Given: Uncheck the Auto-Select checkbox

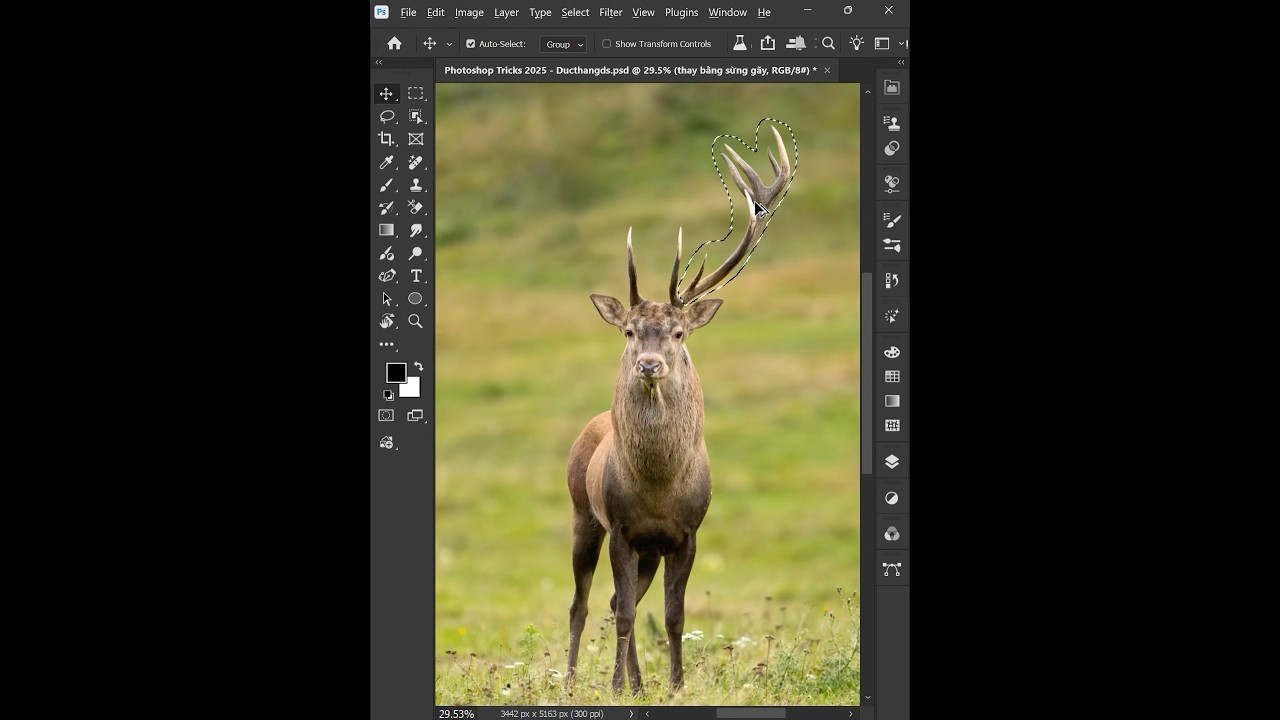Looking at the screenshot, I should 471,44.
